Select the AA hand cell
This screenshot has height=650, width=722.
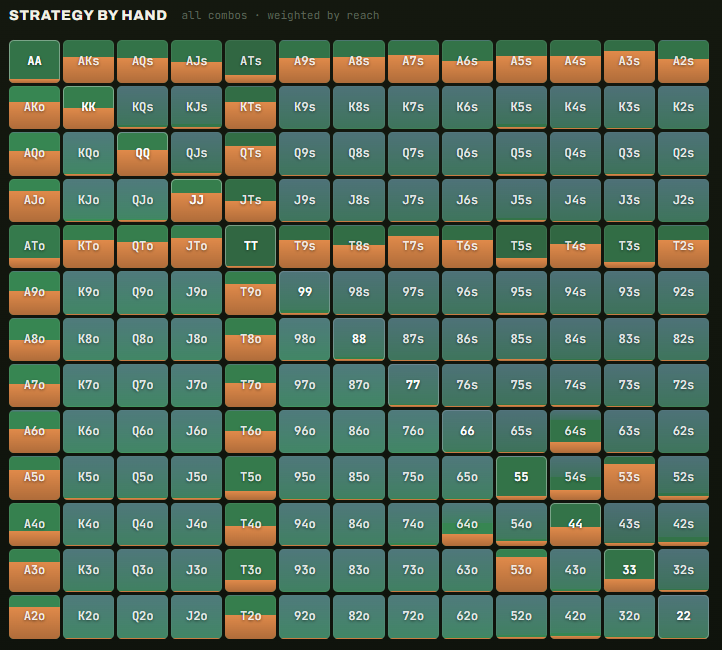[35, 61]
